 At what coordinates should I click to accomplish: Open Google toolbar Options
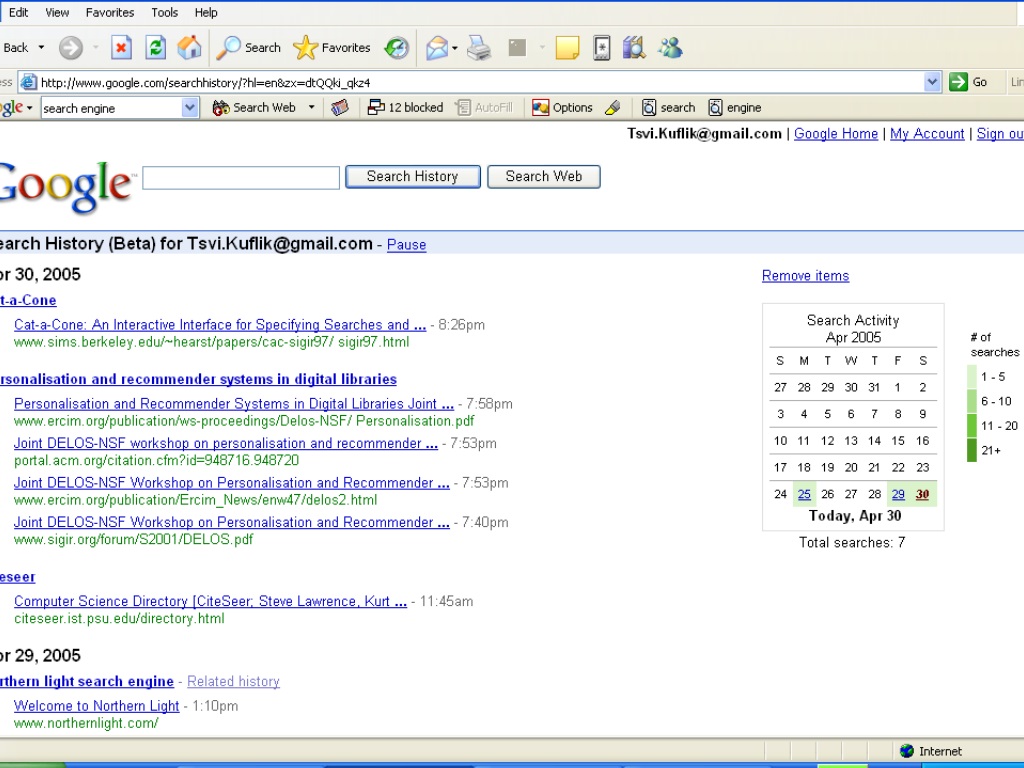562,108
